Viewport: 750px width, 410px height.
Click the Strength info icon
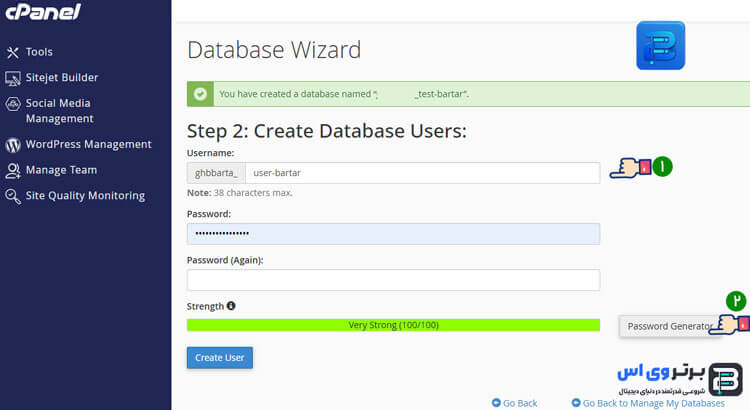pos(231,306)
